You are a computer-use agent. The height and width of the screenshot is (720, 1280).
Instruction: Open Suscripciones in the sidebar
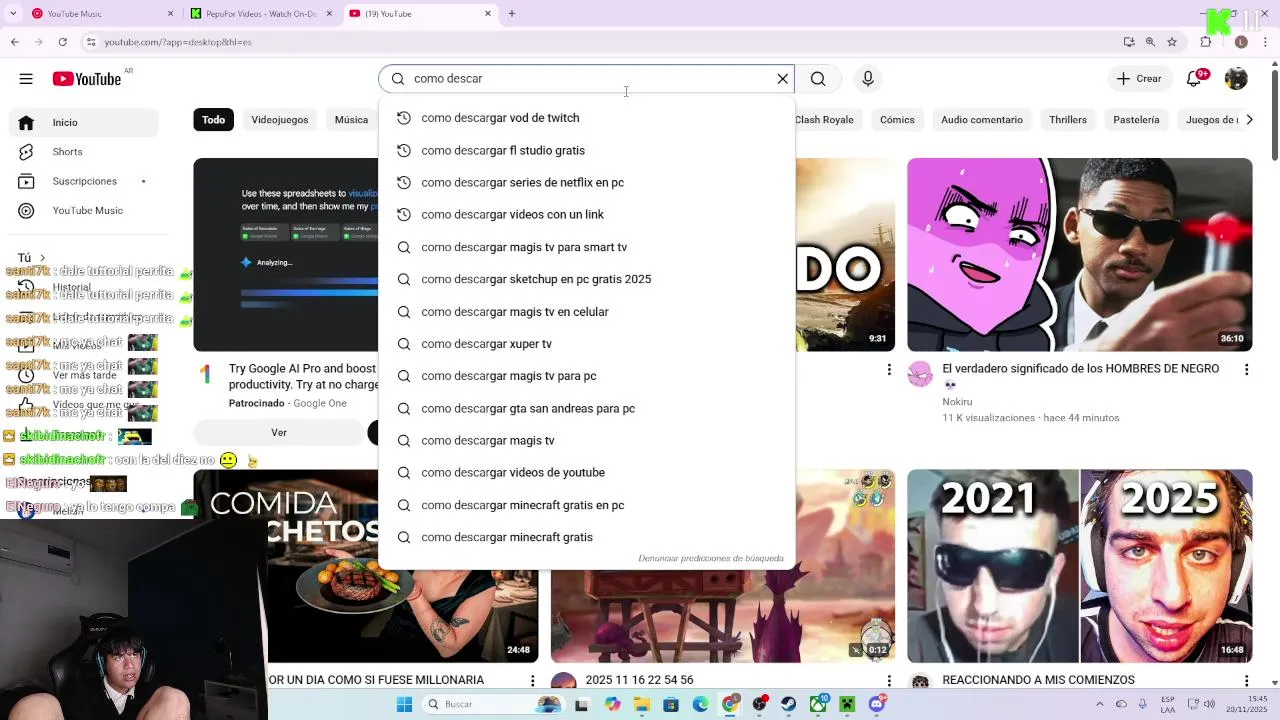pyautogui.click(x=84, y=181)
